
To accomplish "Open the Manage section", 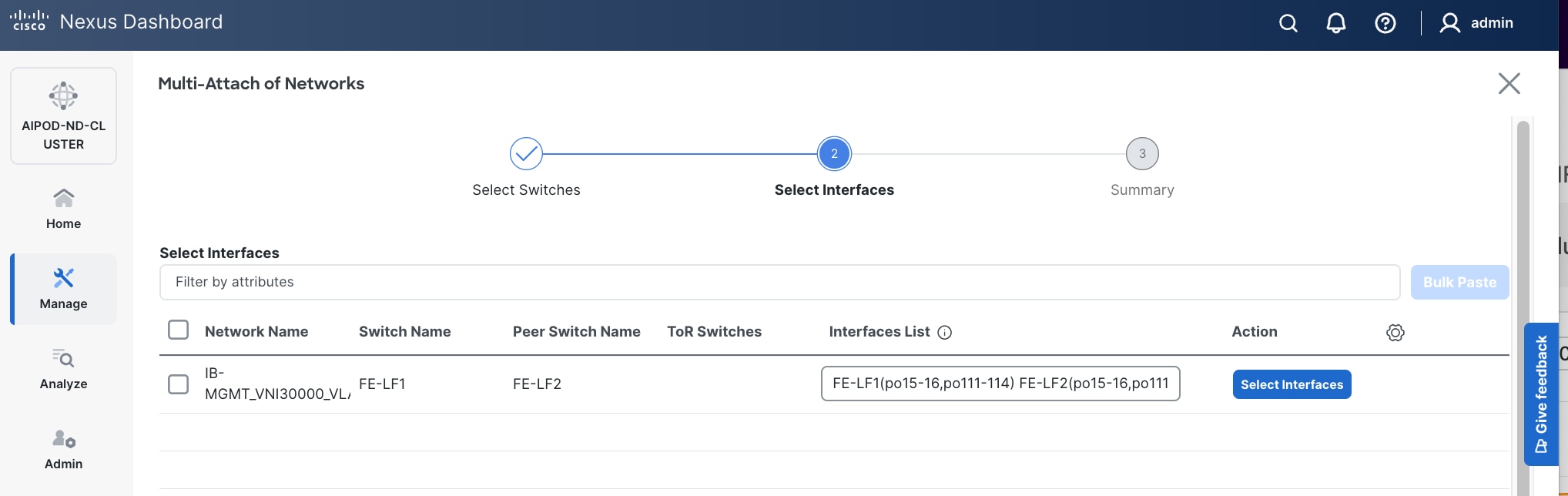I will pyautogui.click(x=63, y=289).
